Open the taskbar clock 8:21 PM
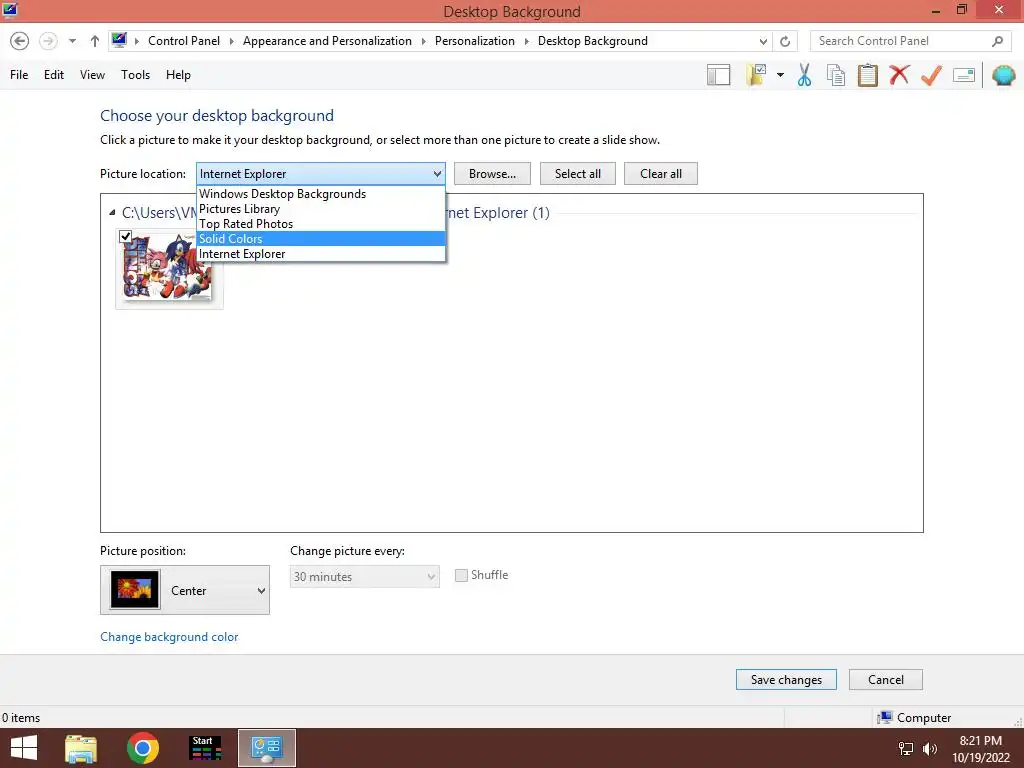The image size is (1024, 768). pos(981,749)
